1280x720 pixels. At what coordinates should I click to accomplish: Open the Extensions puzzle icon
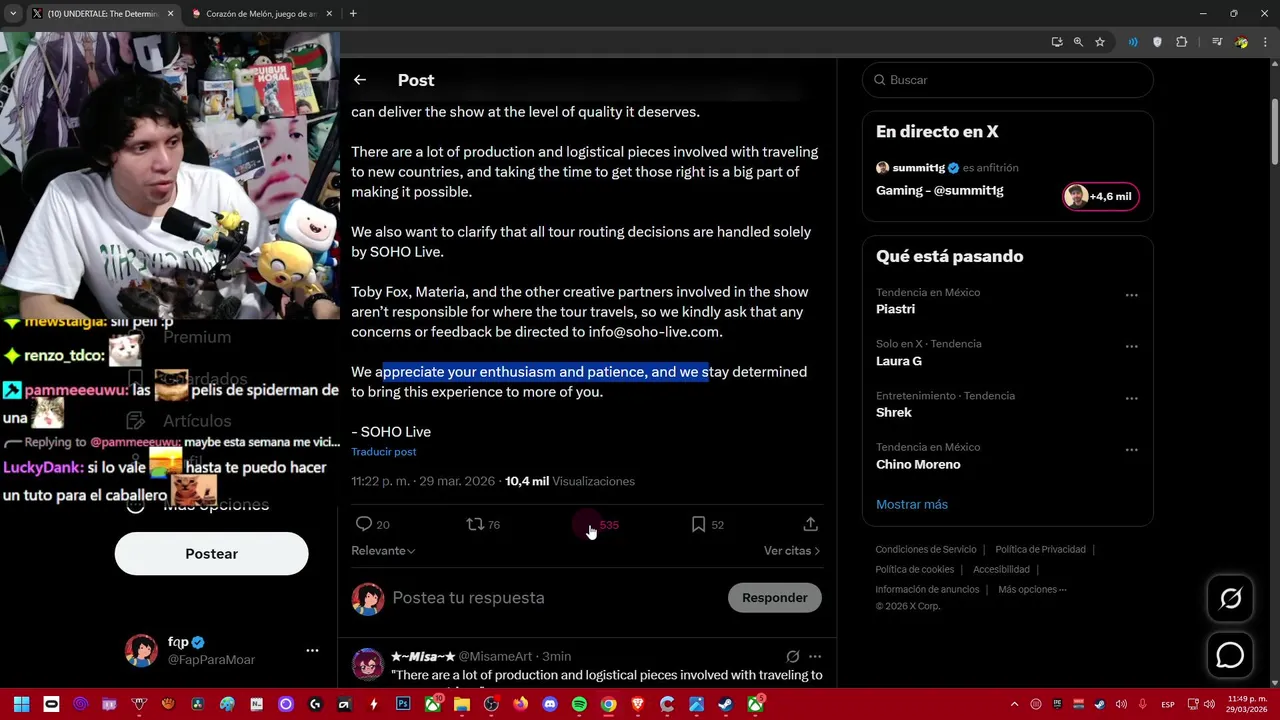tap(1181, 42)
